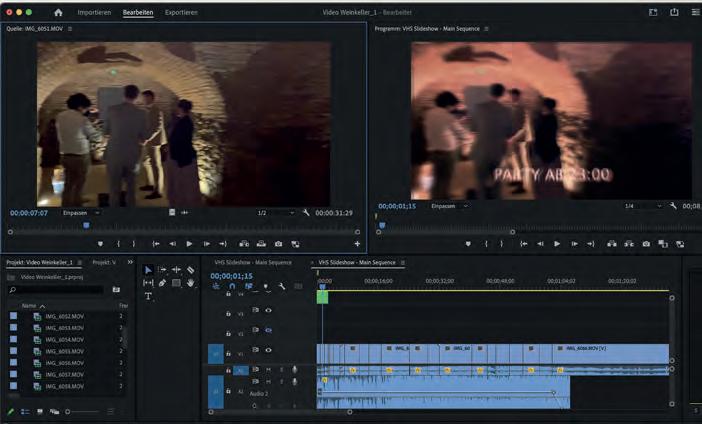This screenshot has width=702, height=424.
Task: Expand the project panel overflow chevrons
Action: point(131,262)
